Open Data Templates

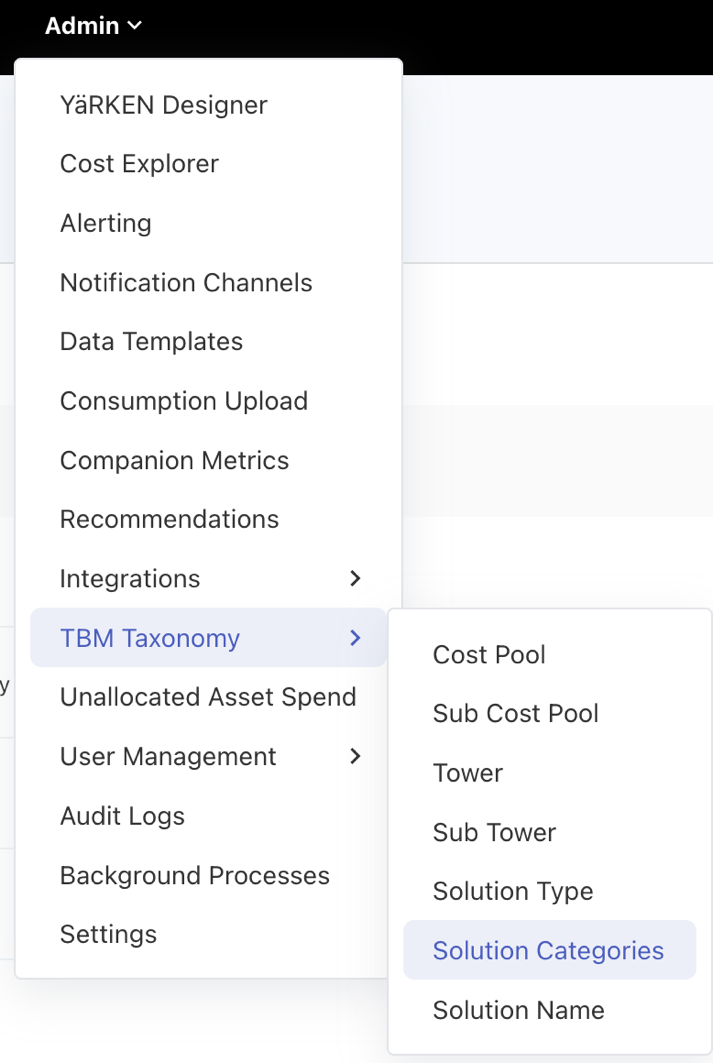[151, 342]
